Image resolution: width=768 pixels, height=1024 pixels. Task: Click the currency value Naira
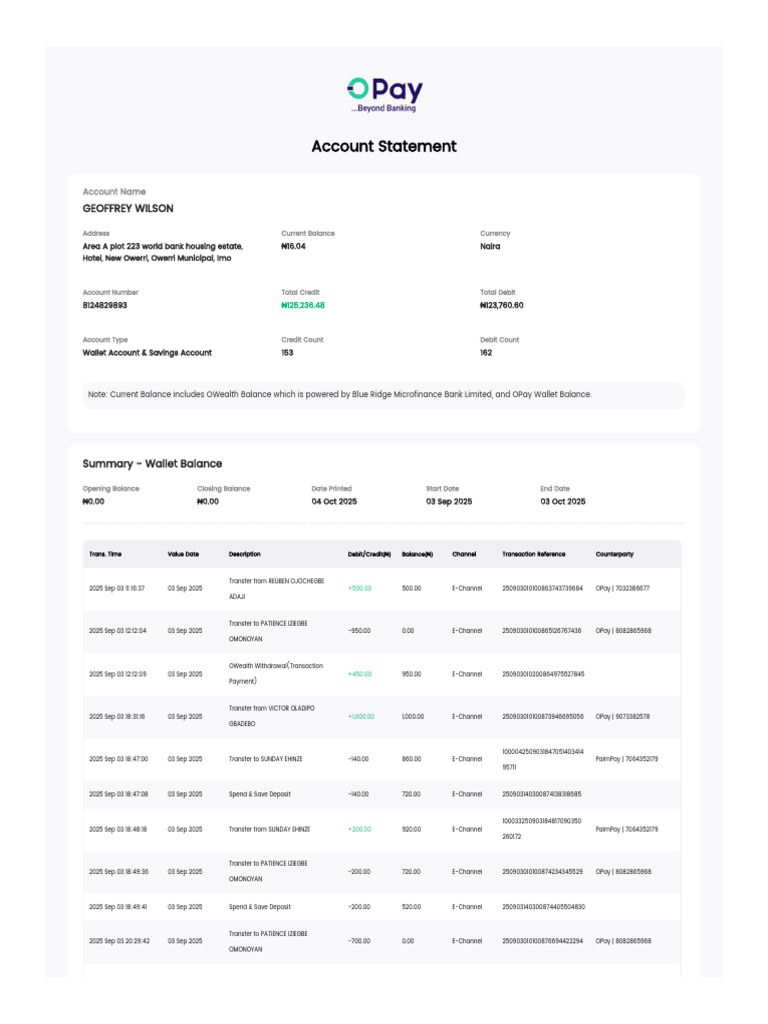pos(490,246)
